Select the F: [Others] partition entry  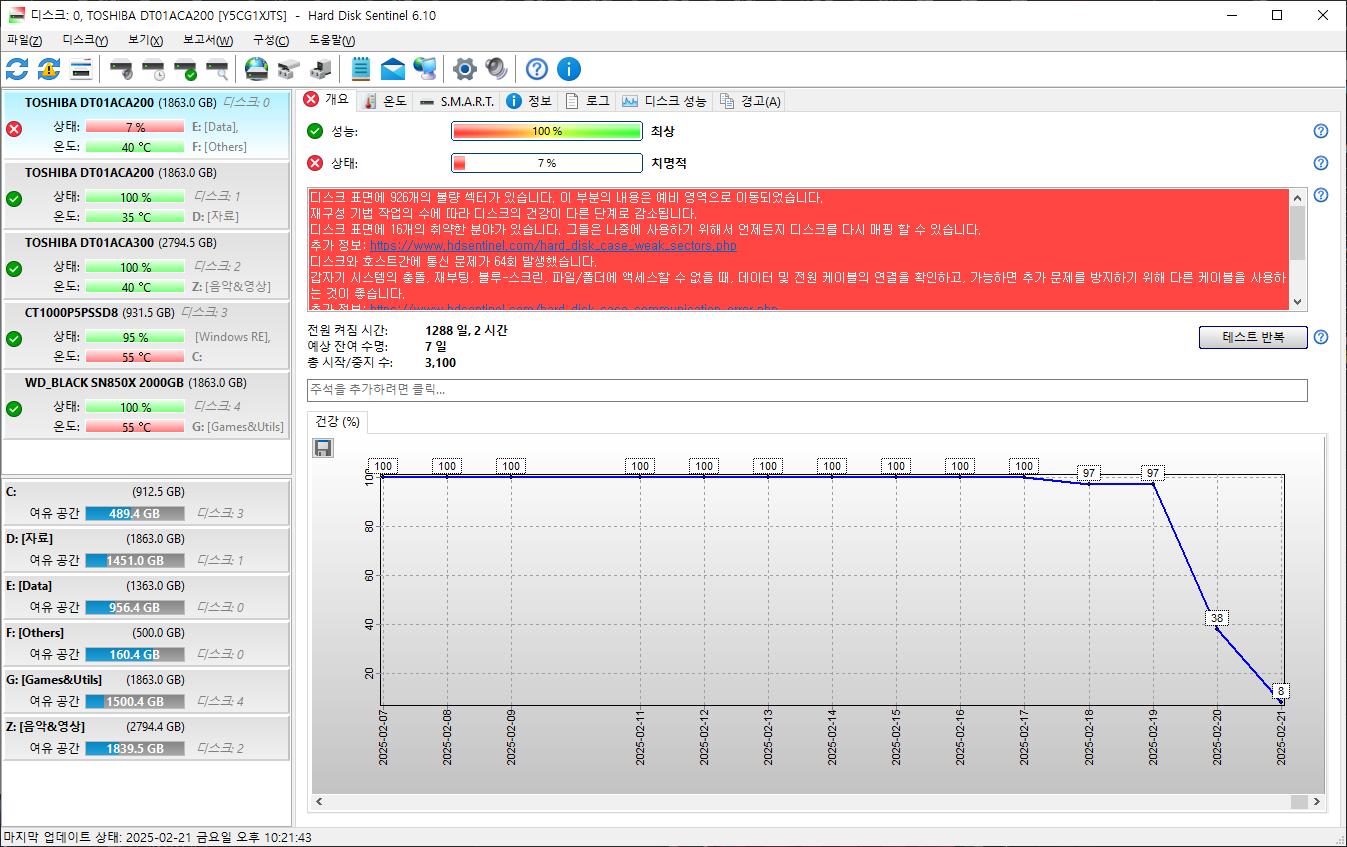[x=147, y=643]
